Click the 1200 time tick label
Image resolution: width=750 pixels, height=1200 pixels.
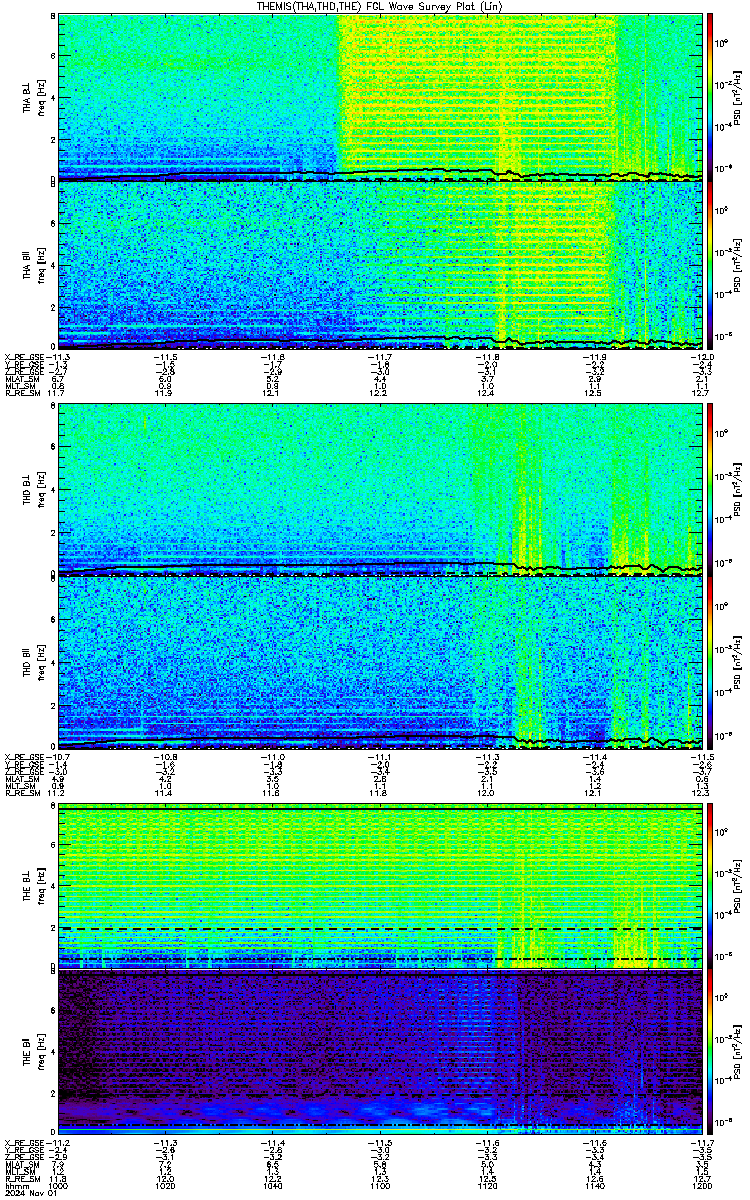tap(701, 1186)
